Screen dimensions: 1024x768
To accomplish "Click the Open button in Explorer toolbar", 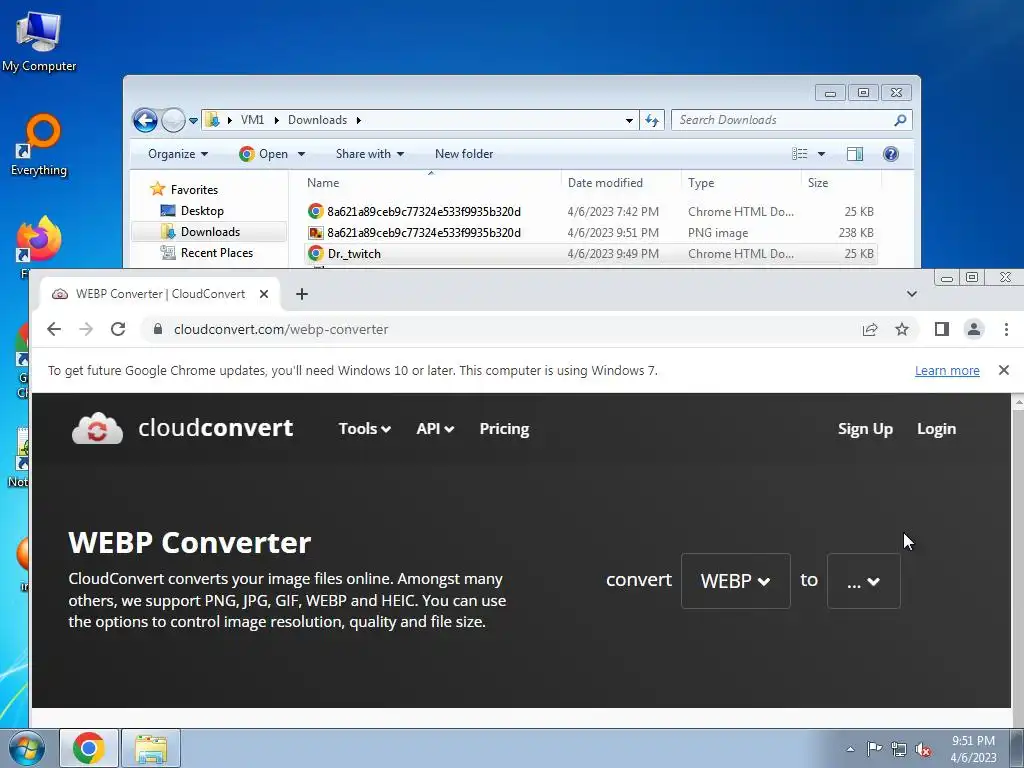I will [264, 154].
